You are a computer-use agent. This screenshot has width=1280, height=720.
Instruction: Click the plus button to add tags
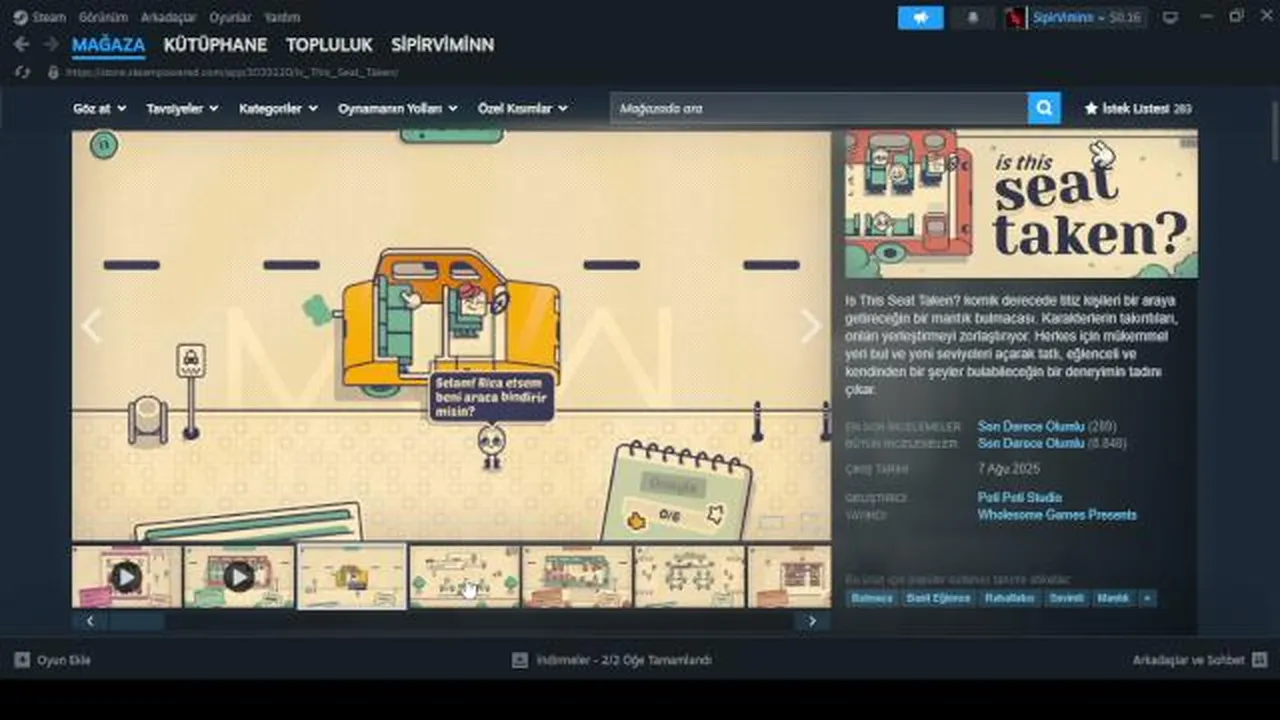click(x=1147, y=598)
